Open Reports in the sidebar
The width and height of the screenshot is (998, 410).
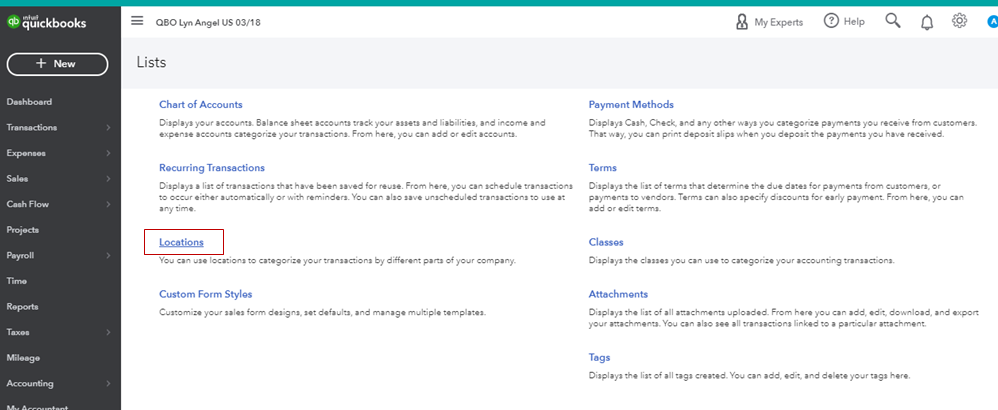click(22, 306)
